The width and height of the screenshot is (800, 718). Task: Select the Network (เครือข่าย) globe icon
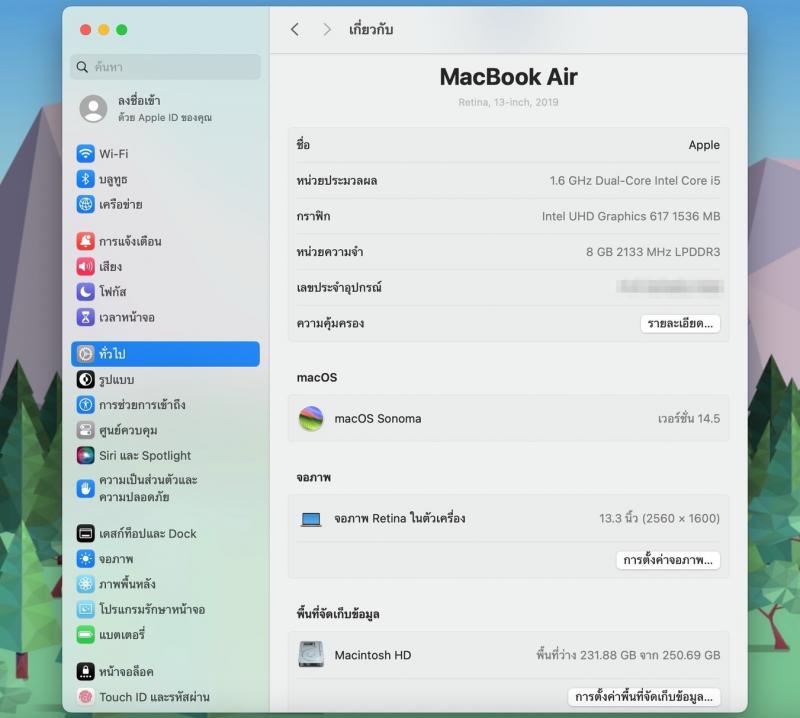point(86,204)
